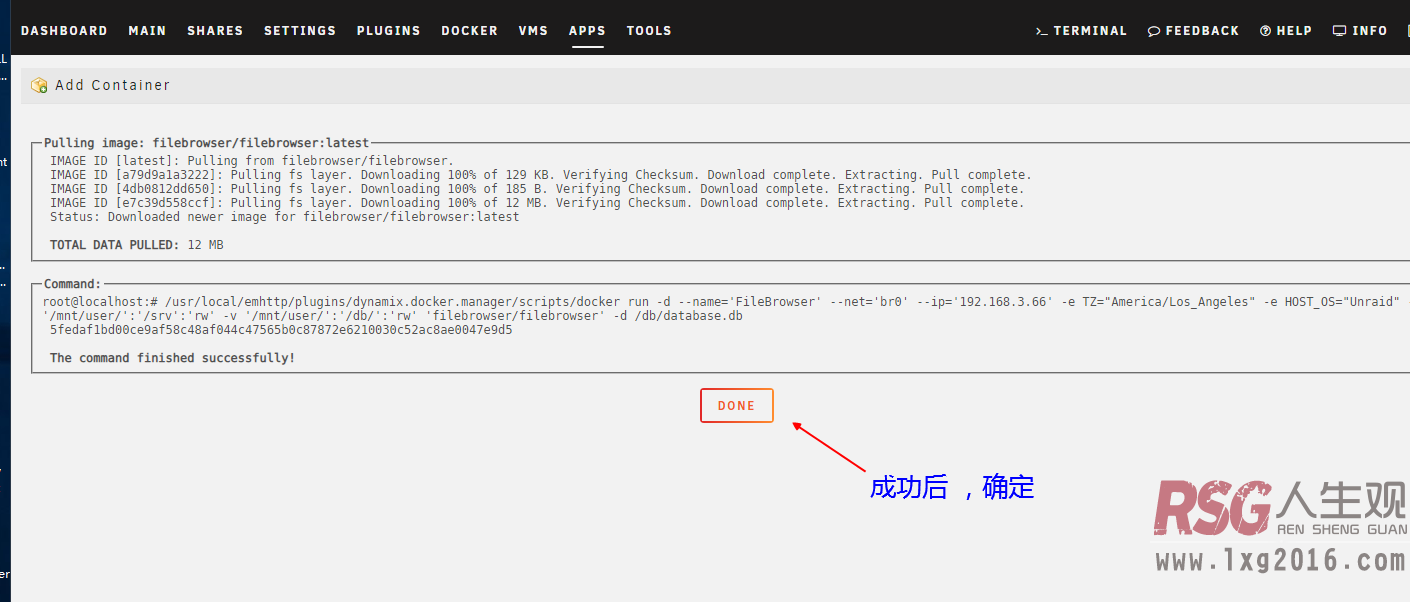Click the docker run command line

[x=721, y=302]
